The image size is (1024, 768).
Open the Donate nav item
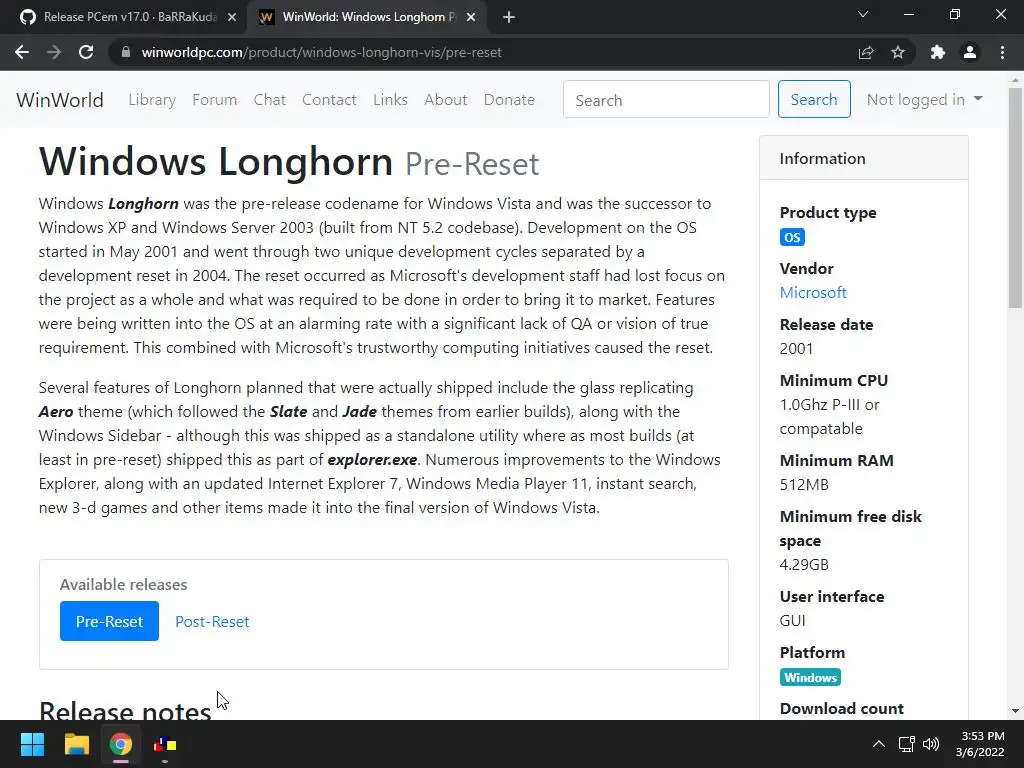coord(509,100)
